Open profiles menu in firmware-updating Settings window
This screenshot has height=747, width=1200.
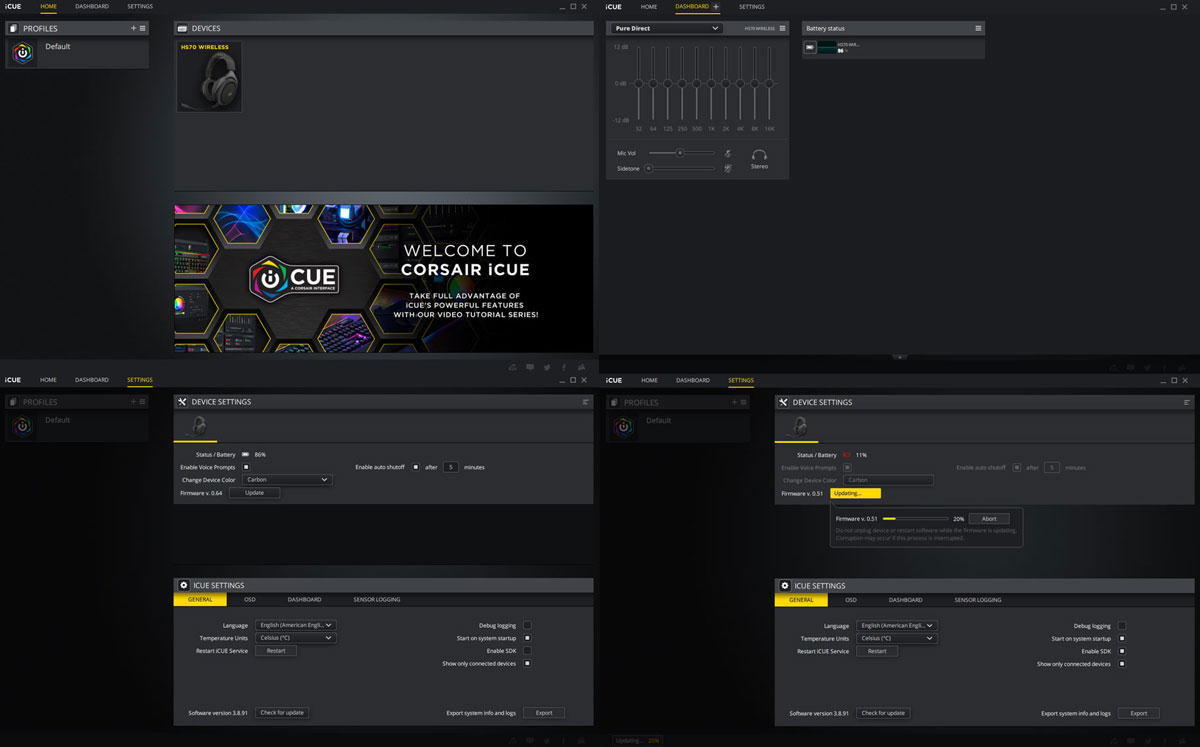point(744,402)
